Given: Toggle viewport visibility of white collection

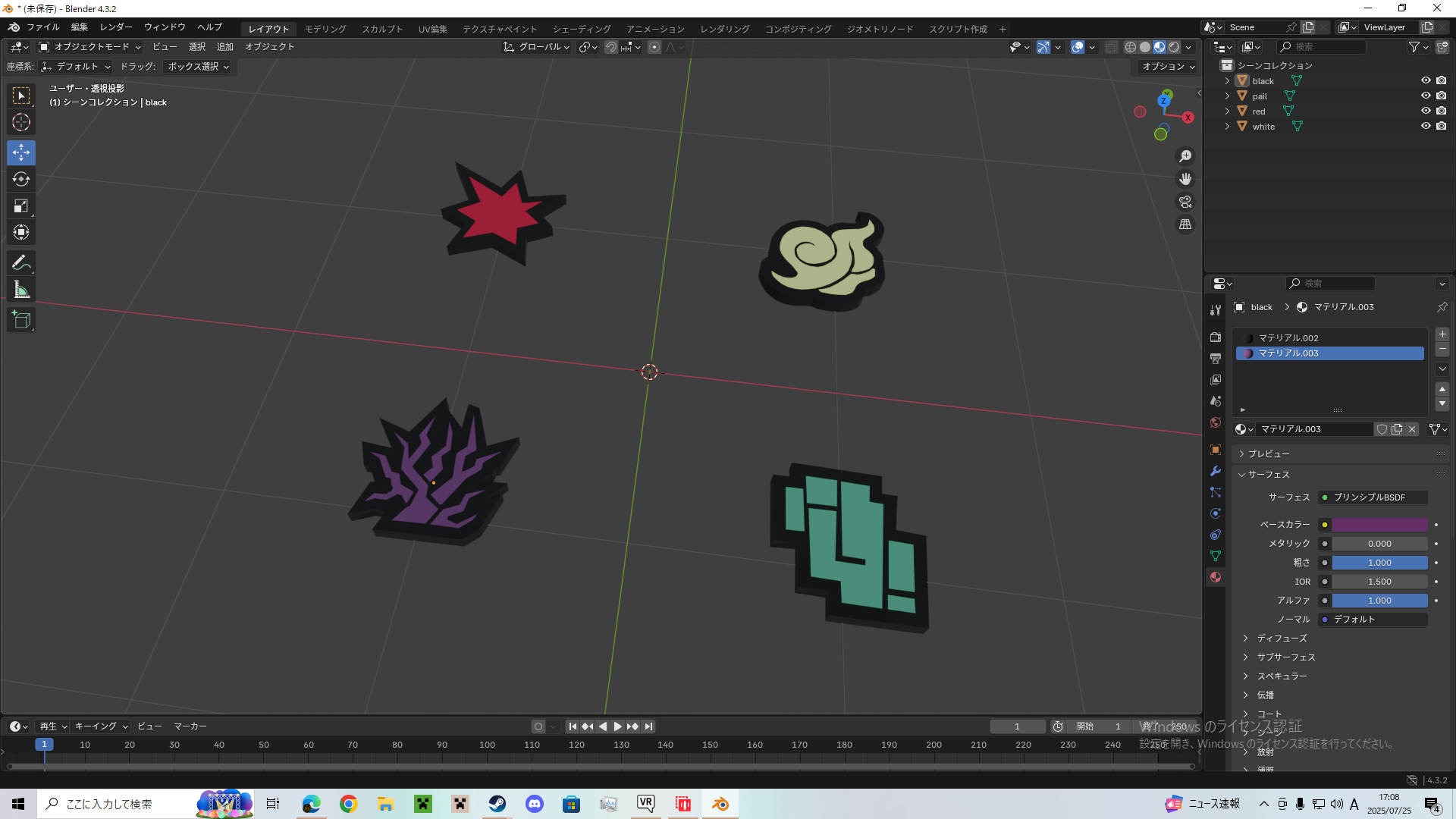Looking at the screenshot, I should (1426, 126).
